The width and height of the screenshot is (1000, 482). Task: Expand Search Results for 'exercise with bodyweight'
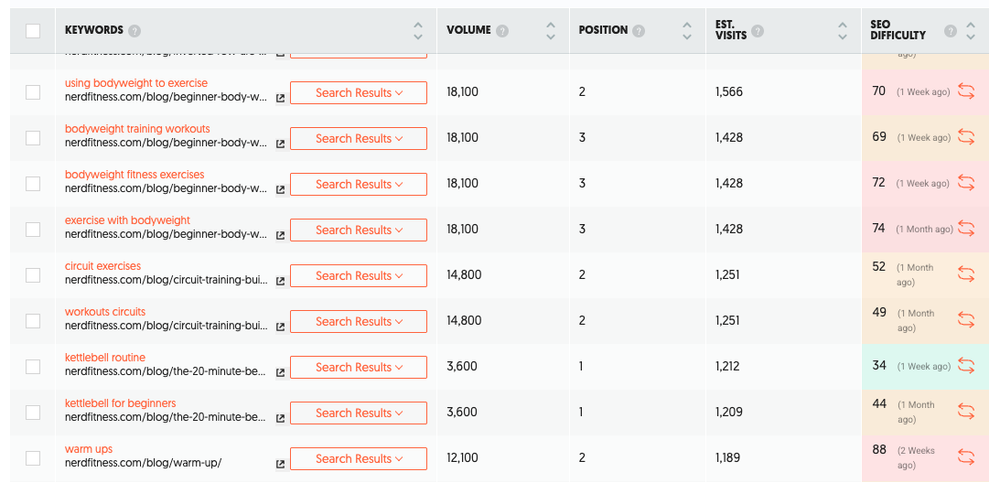[358, 230]
